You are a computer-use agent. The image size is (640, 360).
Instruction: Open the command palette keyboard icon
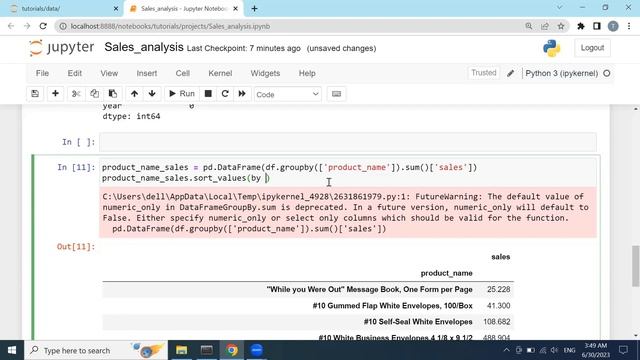336,94
